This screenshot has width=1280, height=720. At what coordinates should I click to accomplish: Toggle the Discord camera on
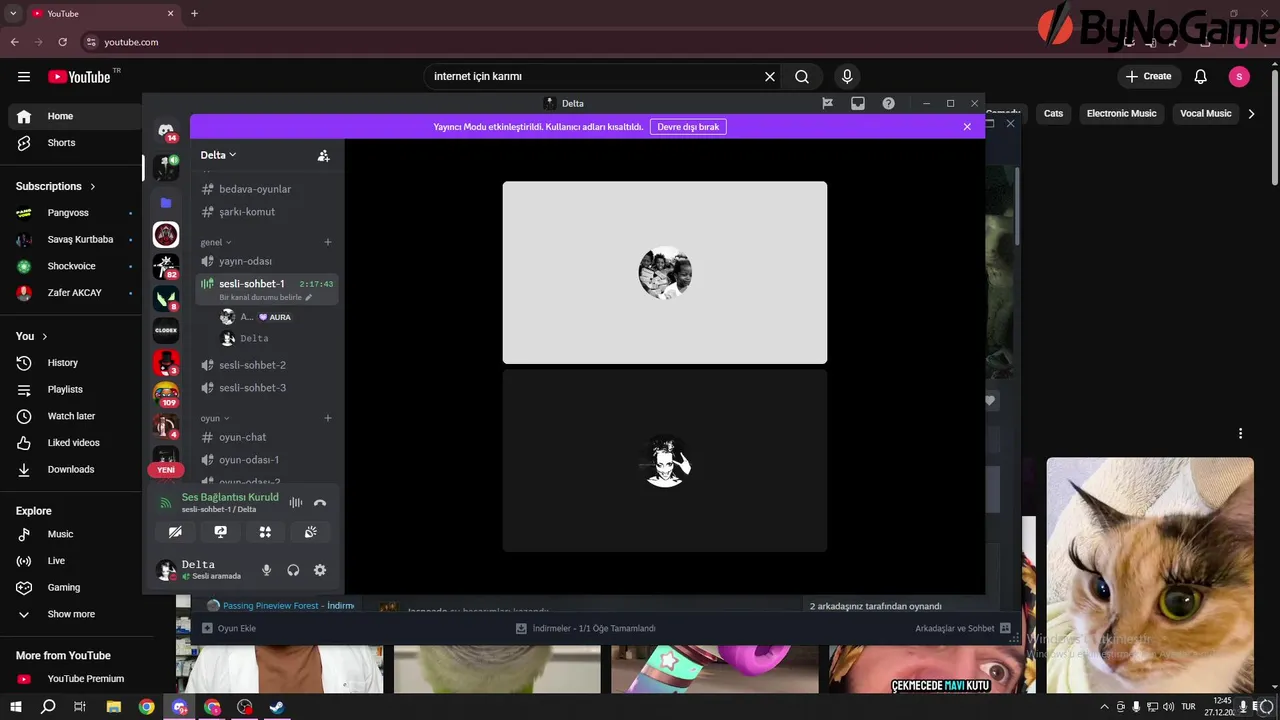[175, 532]
